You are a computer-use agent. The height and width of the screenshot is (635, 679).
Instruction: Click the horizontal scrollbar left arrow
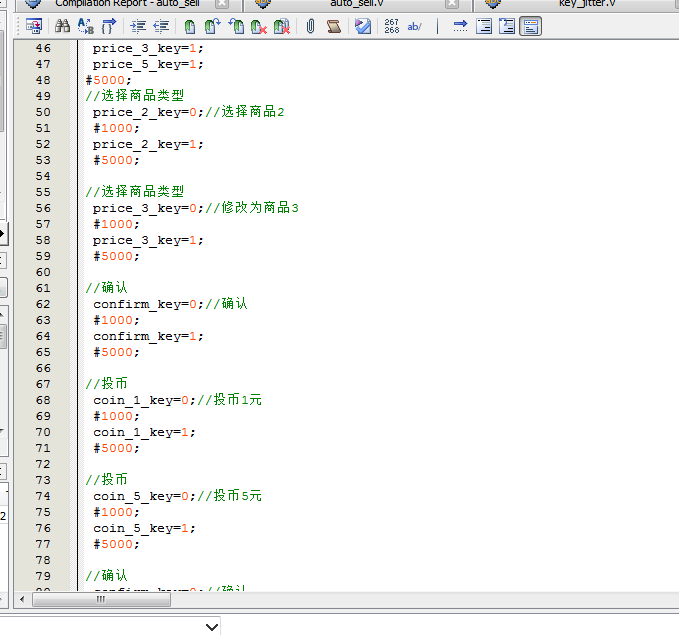22,599
